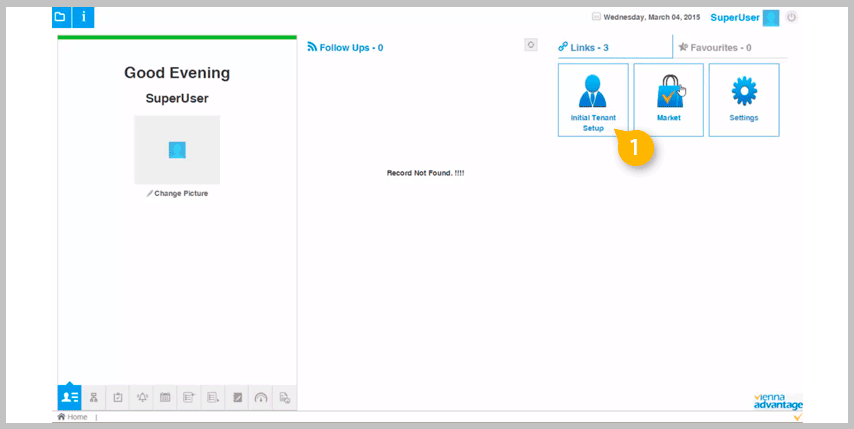The width and height of the screenshot is (854, 429).
Task: Open the Market tile
Action: click(669, 100)
